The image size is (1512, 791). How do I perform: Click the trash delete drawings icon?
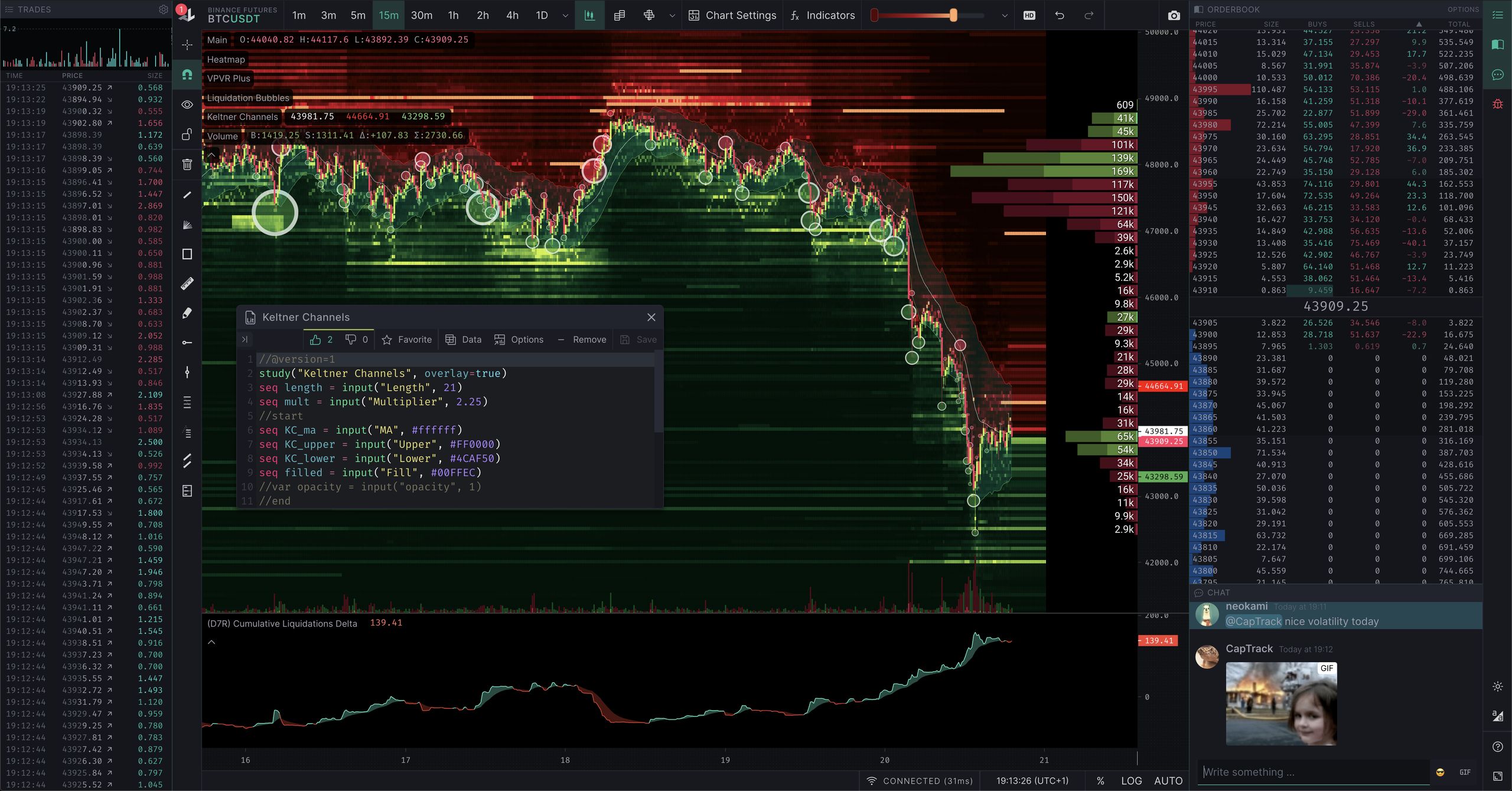coord(187,164)
